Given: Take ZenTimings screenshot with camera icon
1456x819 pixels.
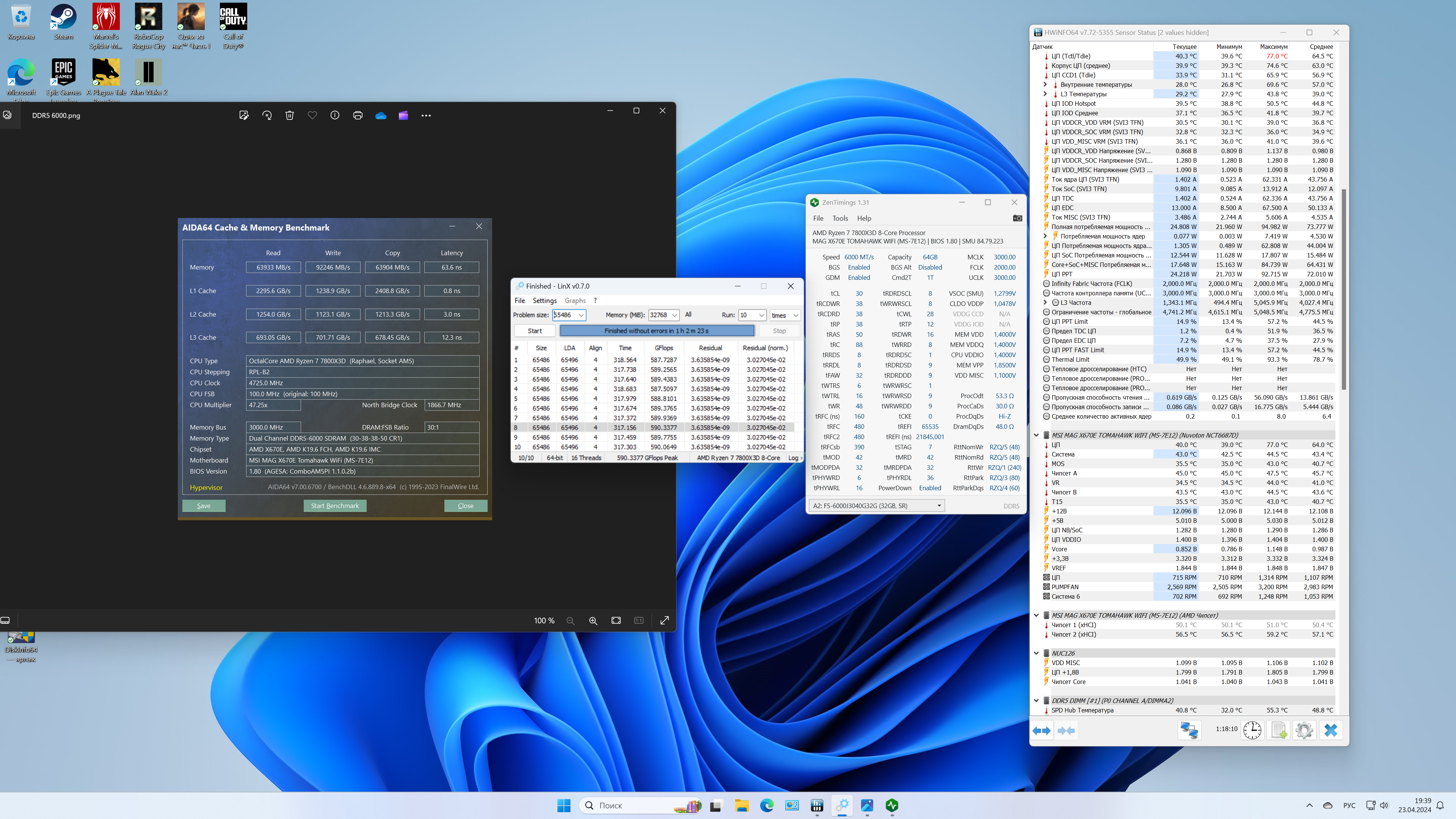Looking at the screenshot, I should [1017, 218].
